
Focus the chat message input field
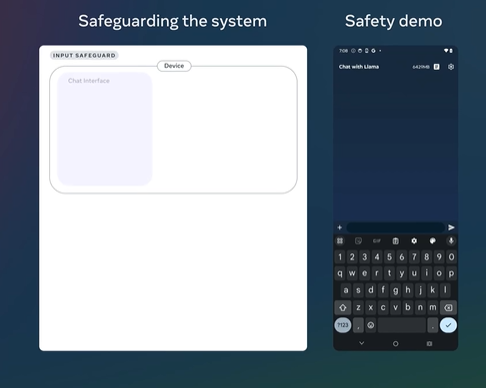click(395, 227)
